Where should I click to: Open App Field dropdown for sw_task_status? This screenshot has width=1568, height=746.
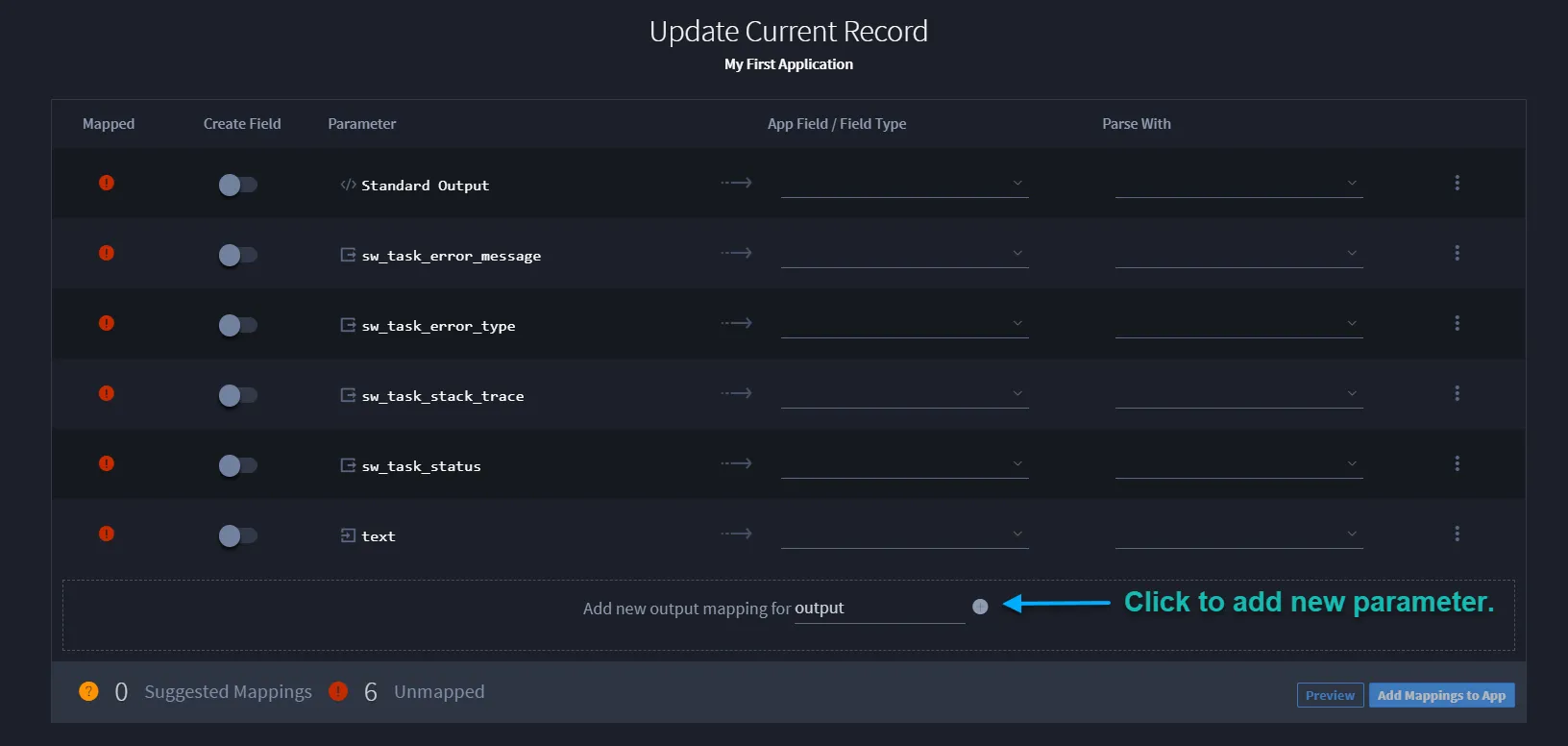coord(905,464)
